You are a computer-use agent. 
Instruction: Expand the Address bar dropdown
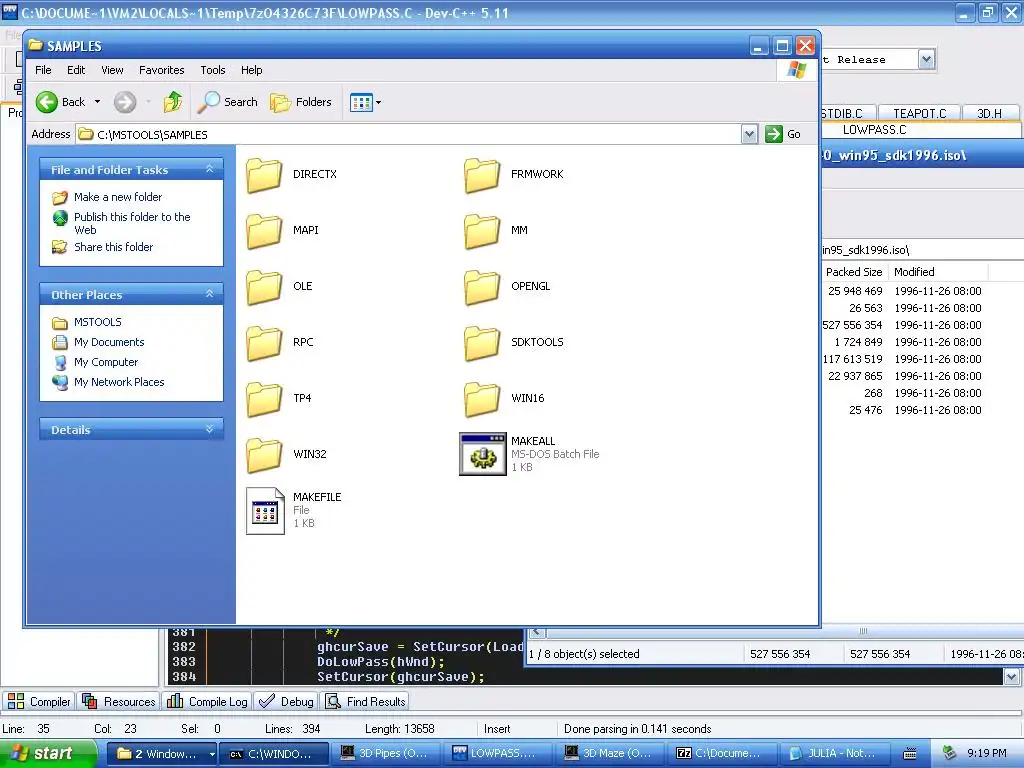749,135
